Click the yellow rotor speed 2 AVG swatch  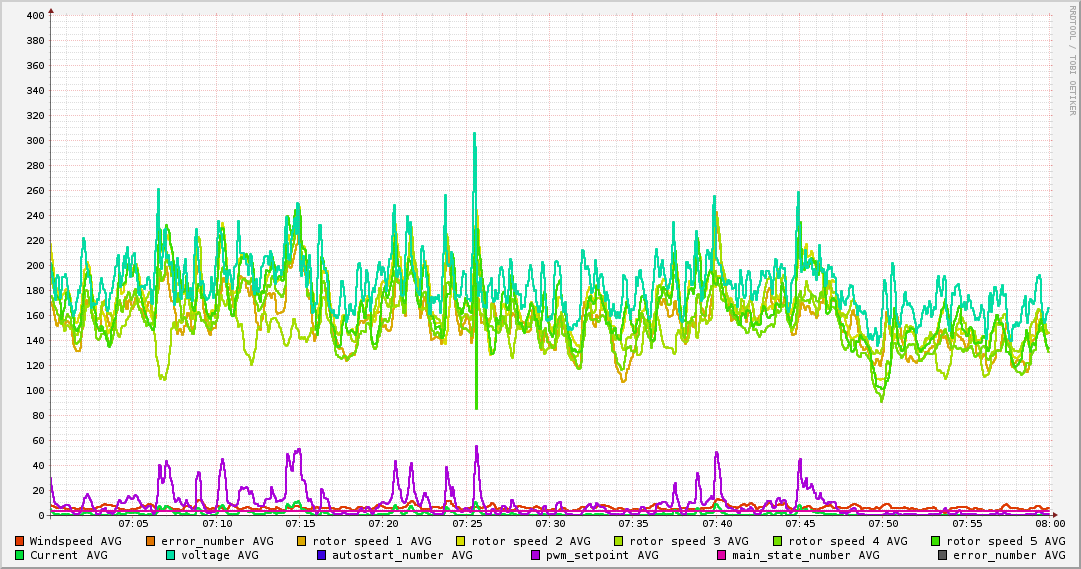tap(461, 541)
